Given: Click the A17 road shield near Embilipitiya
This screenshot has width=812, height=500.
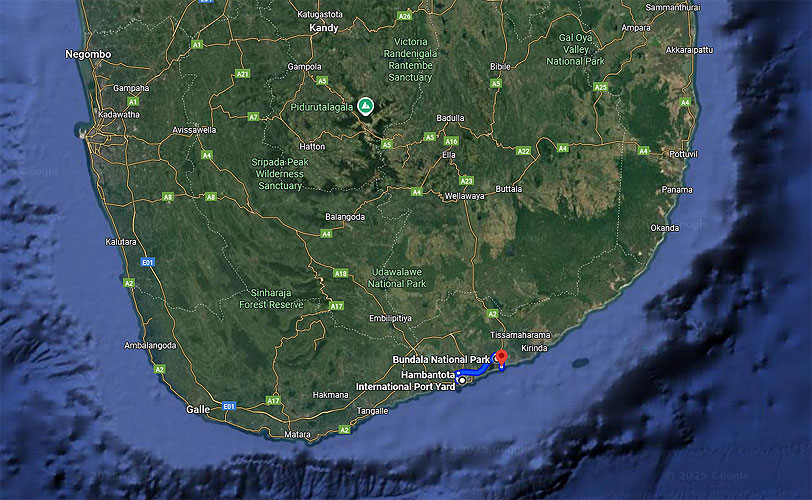Looking at the screenshot, I should [x=337, y=305].
